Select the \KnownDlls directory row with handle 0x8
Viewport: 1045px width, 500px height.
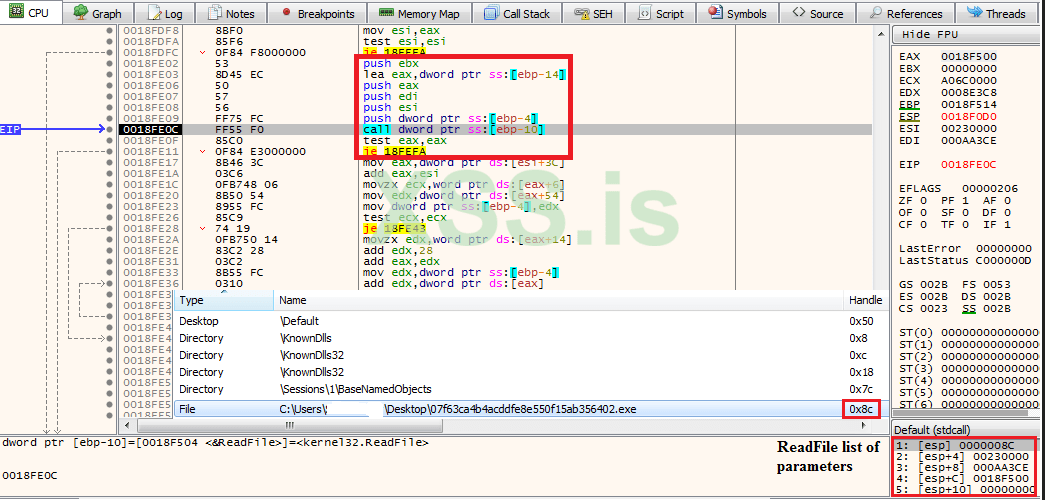coord(531,338)
